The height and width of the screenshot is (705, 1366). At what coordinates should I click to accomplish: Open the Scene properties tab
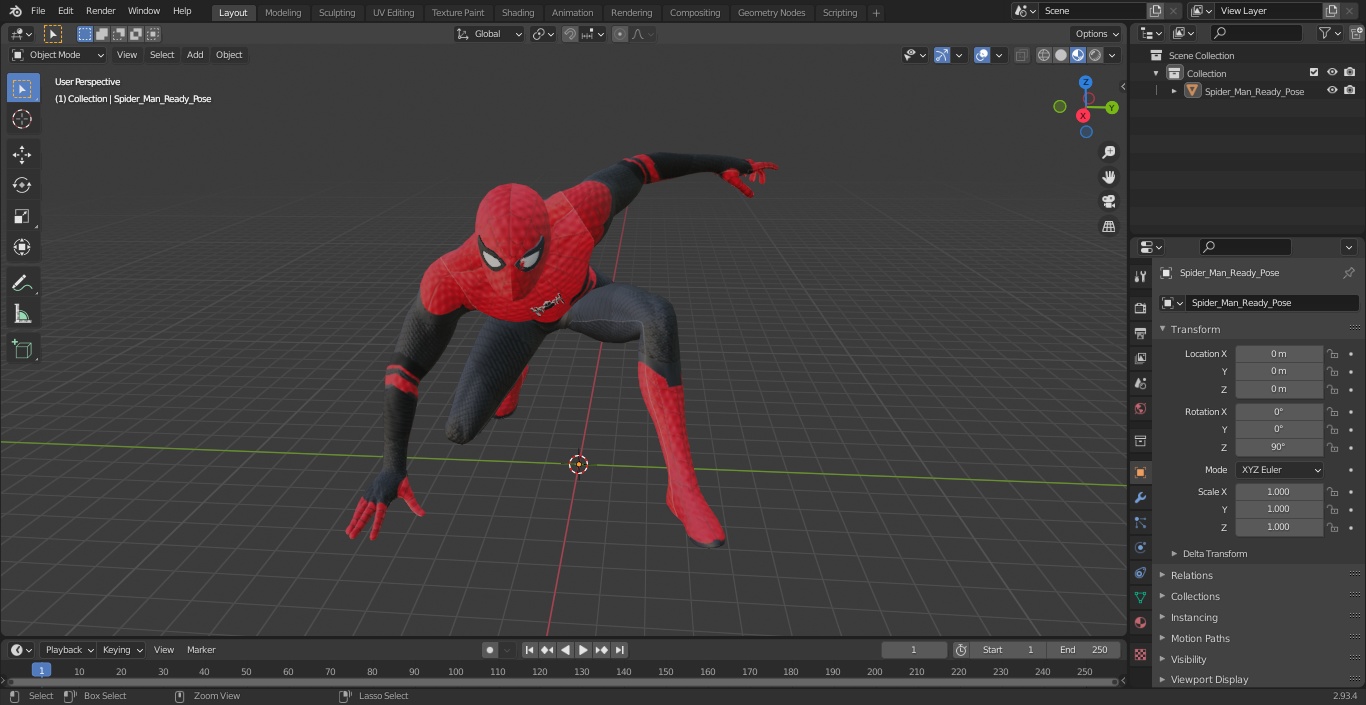pyautogui.click(x=1140, y=383)
